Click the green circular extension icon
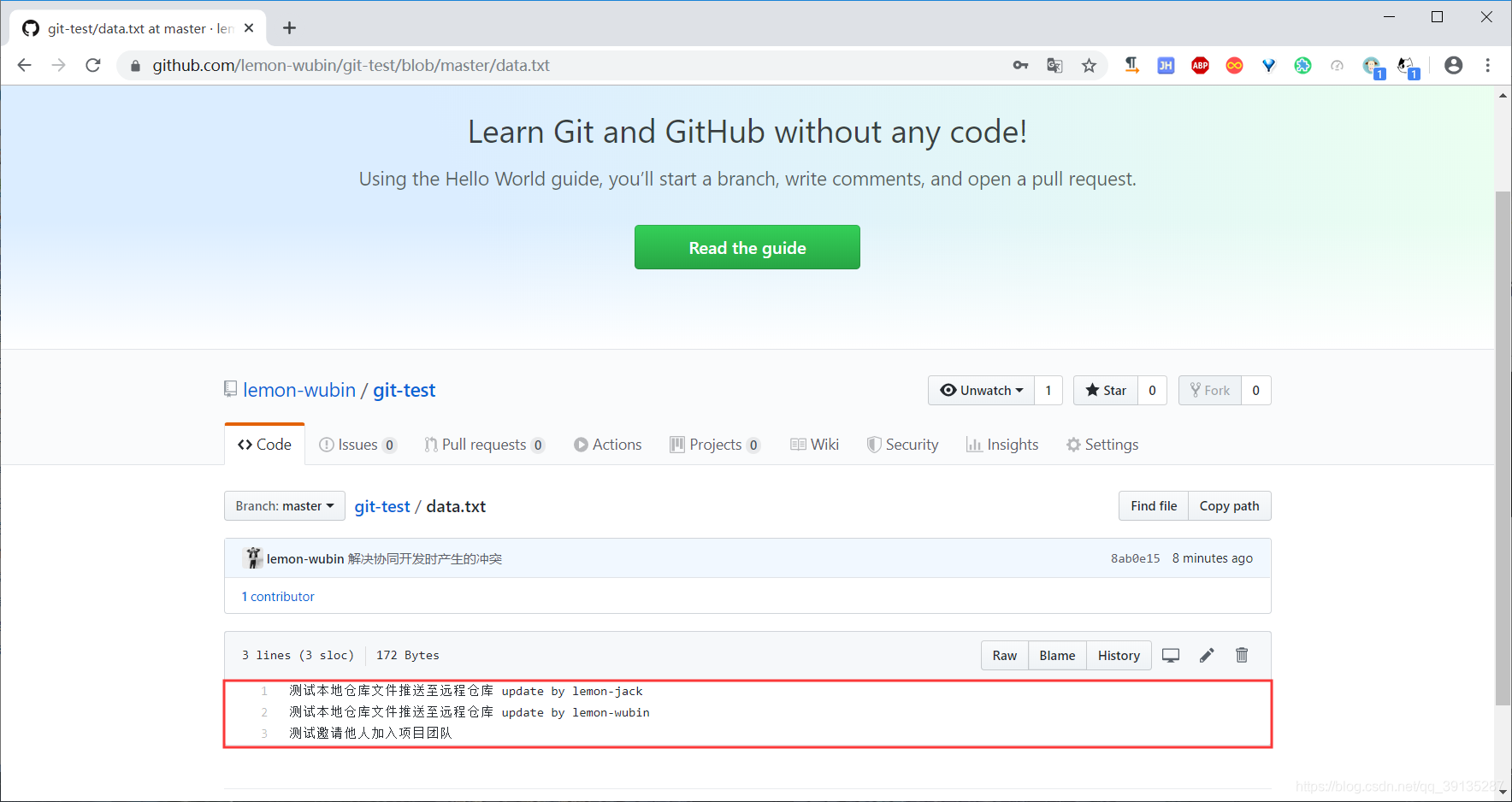Image resolution: width=1512 pixels, height=802 pixels. point(1302,65)
